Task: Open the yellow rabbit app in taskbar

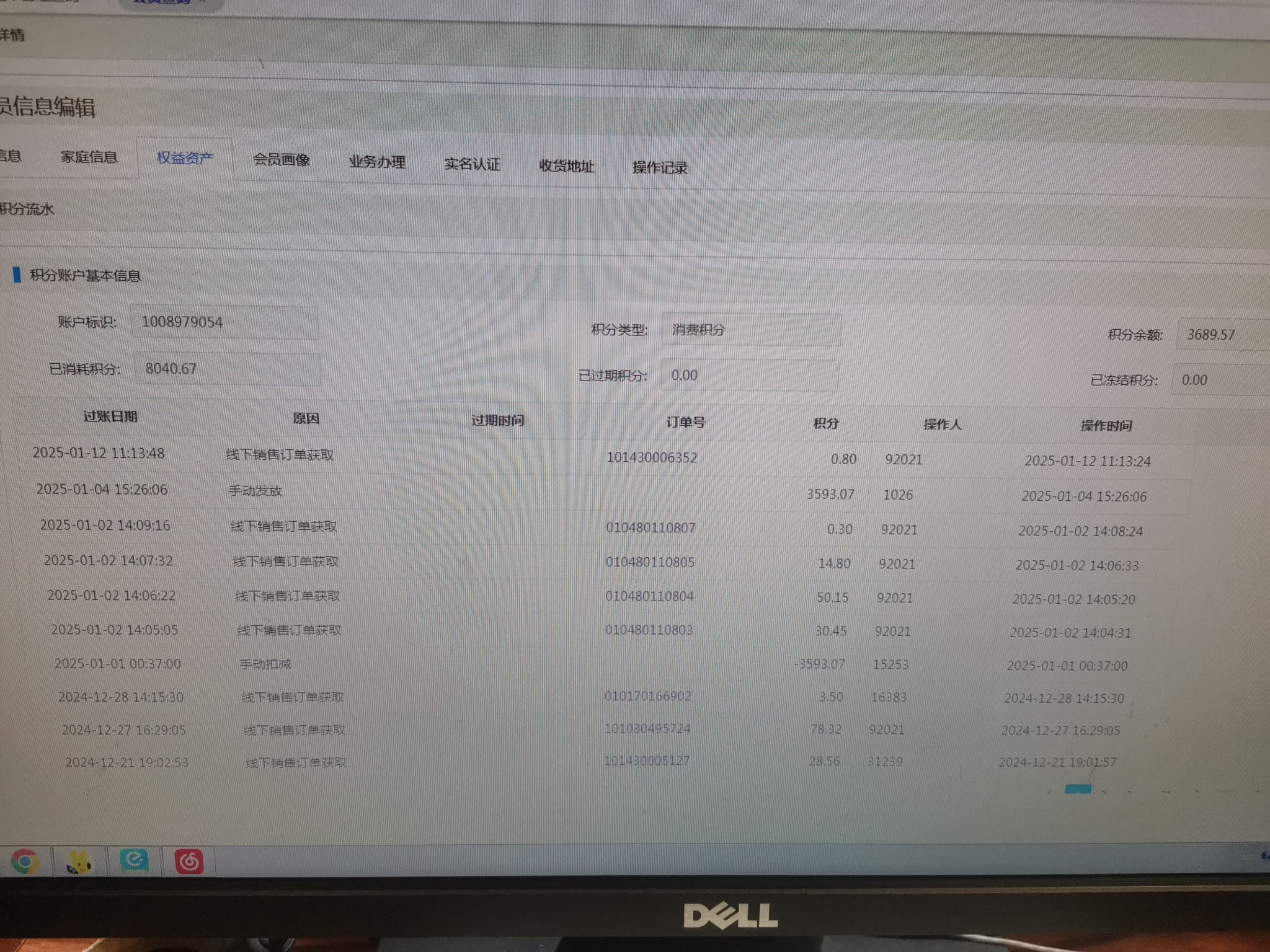Action: click(79, 862)
